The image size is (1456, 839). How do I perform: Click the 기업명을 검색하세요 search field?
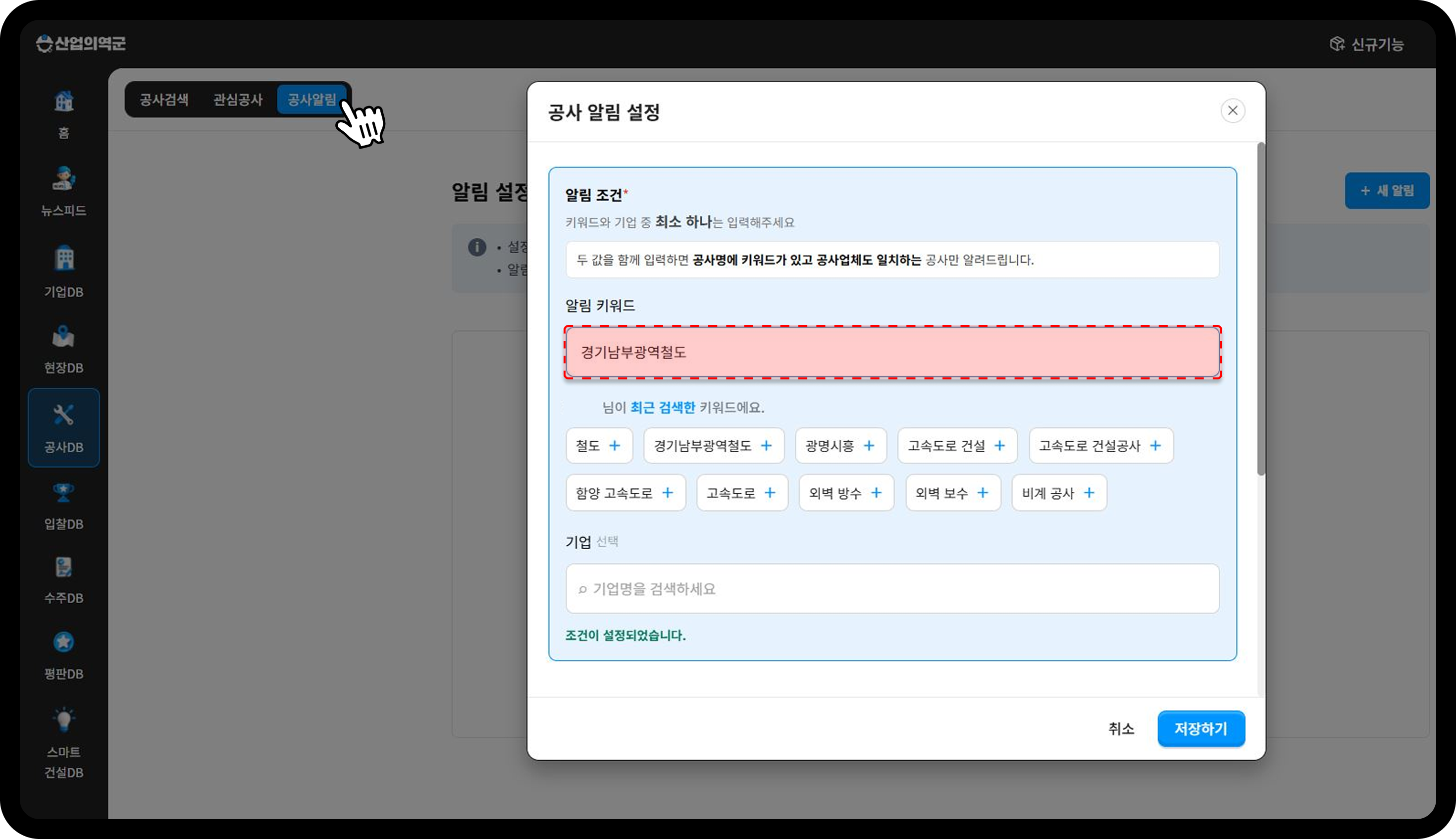click(892, 588)
